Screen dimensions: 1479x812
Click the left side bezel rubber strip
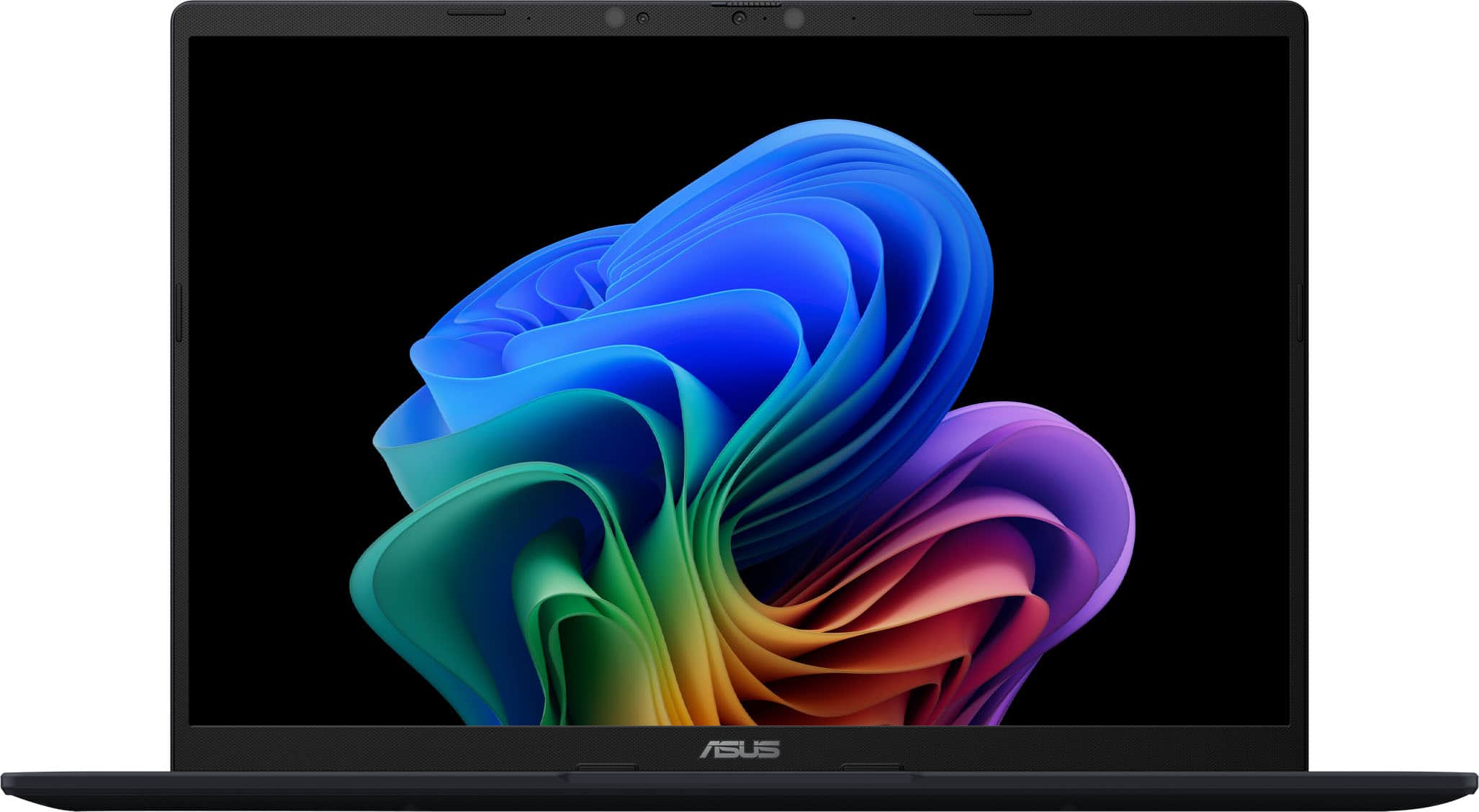point(179,312)
